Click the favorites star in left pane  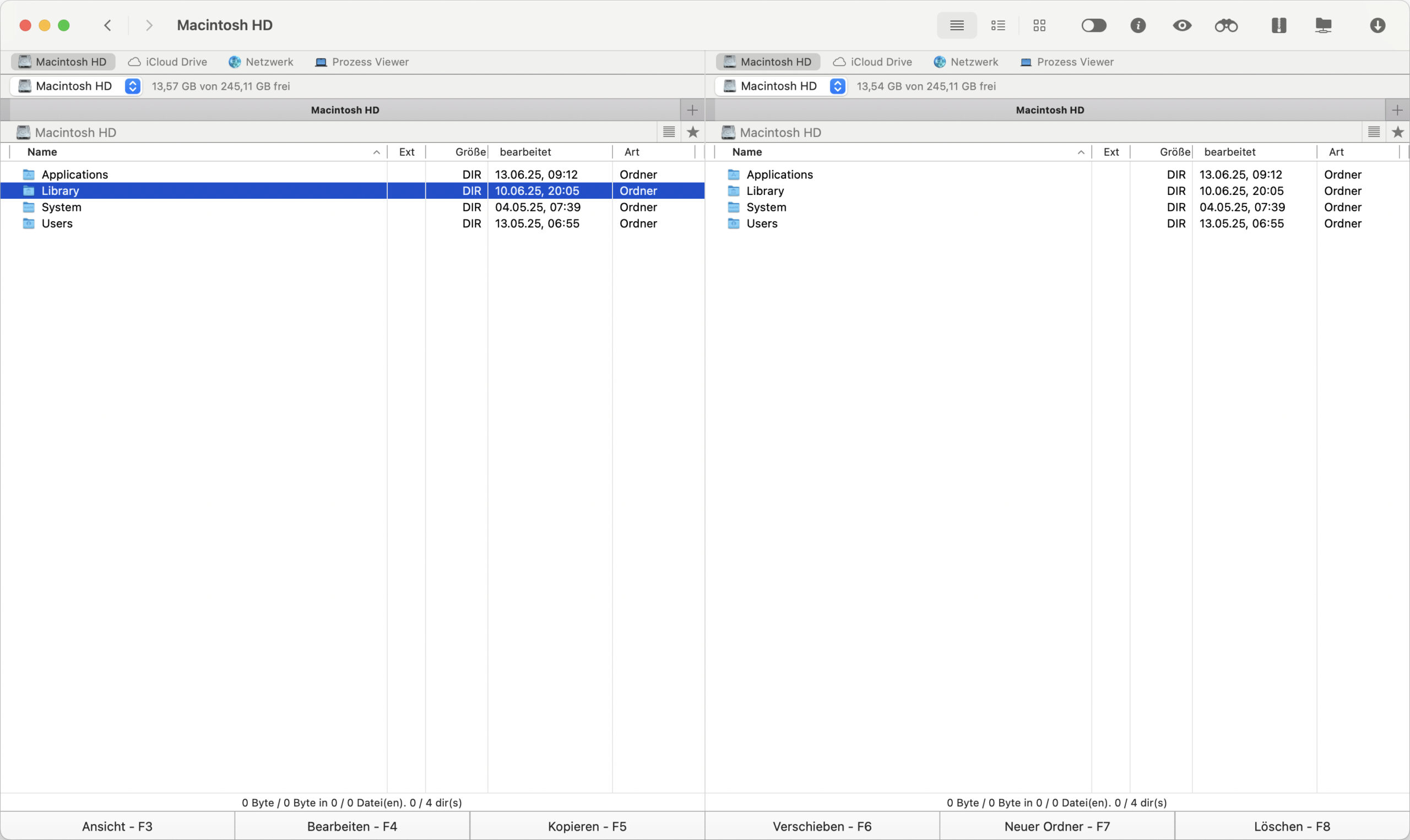tap(692, 132)
